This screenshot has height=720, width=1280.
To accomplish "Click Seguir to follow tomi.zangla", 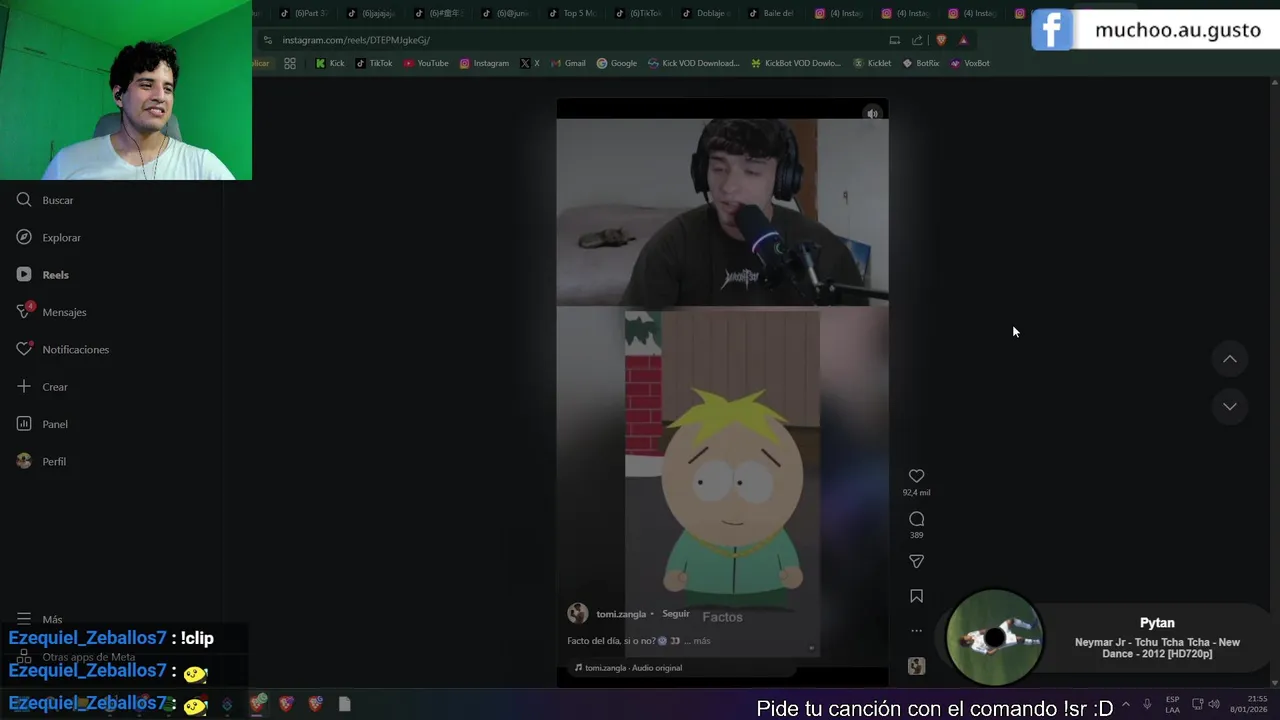I will [x=676, y=614].
